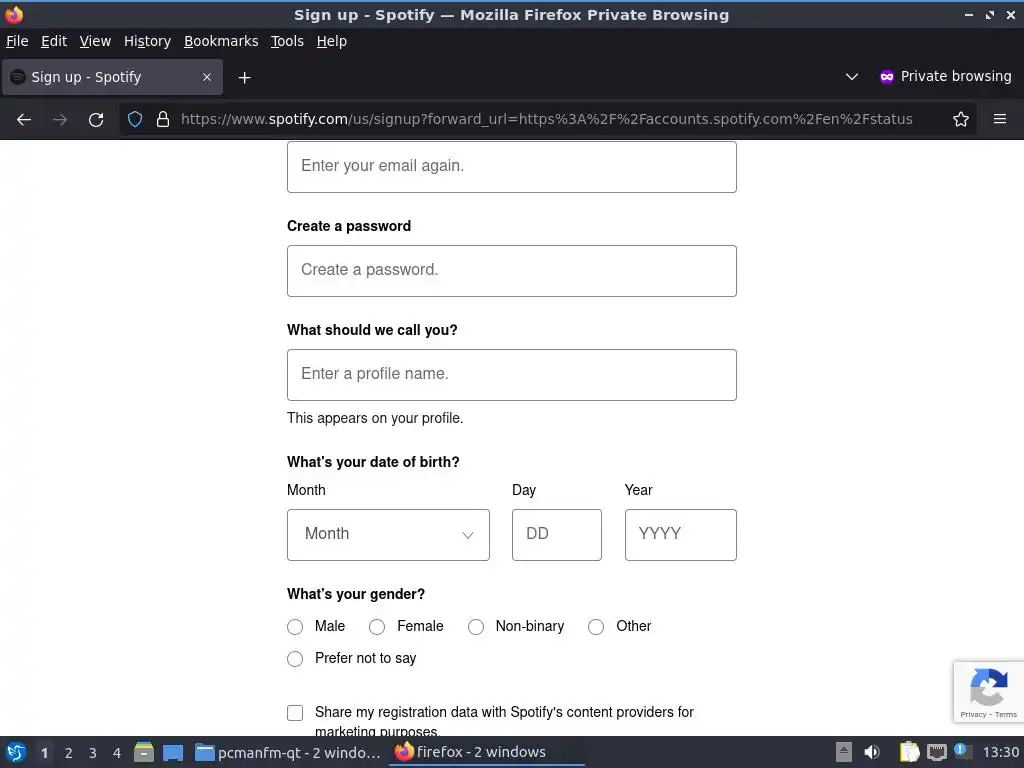Switch to the Sign up - Spotify tab
This screenshot has width=1024, height=768.
click(x=112, y=77)
